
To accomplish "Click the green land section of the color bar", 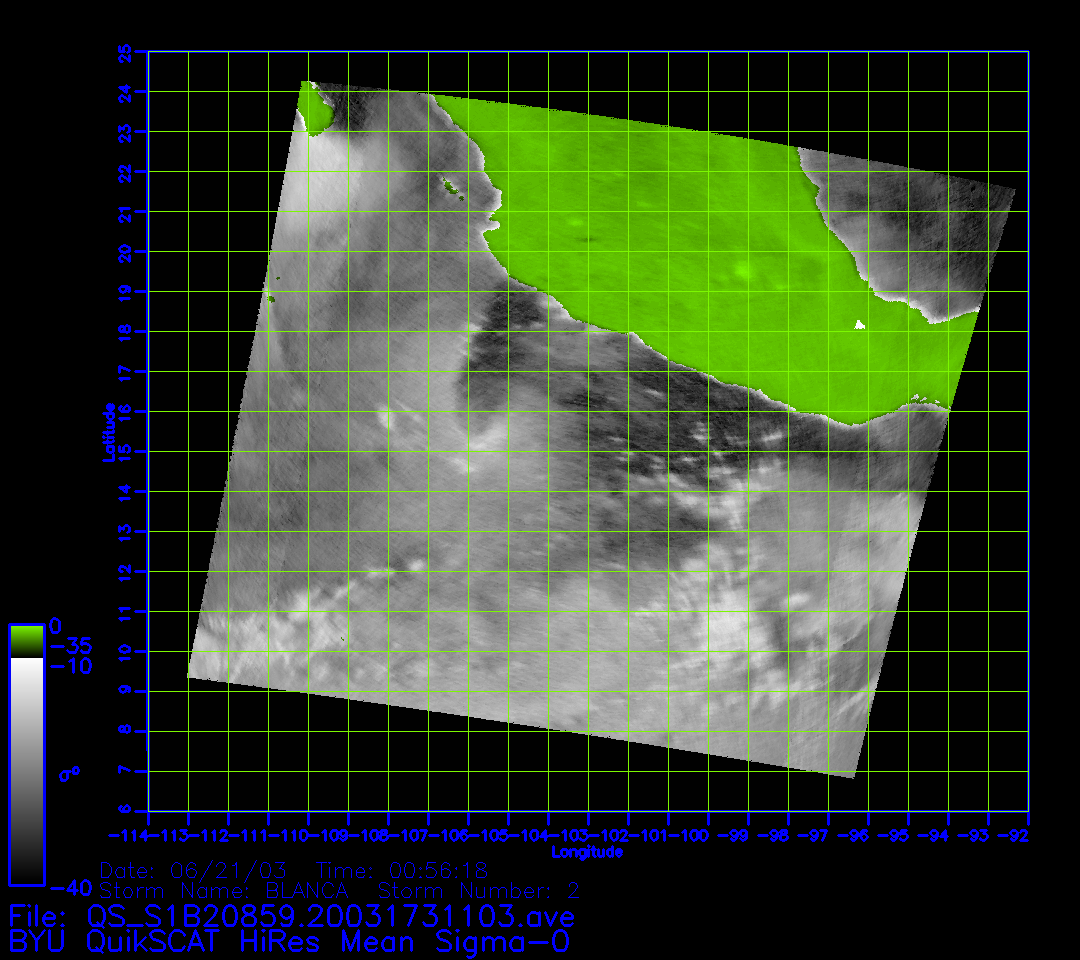I will [26, 641].
